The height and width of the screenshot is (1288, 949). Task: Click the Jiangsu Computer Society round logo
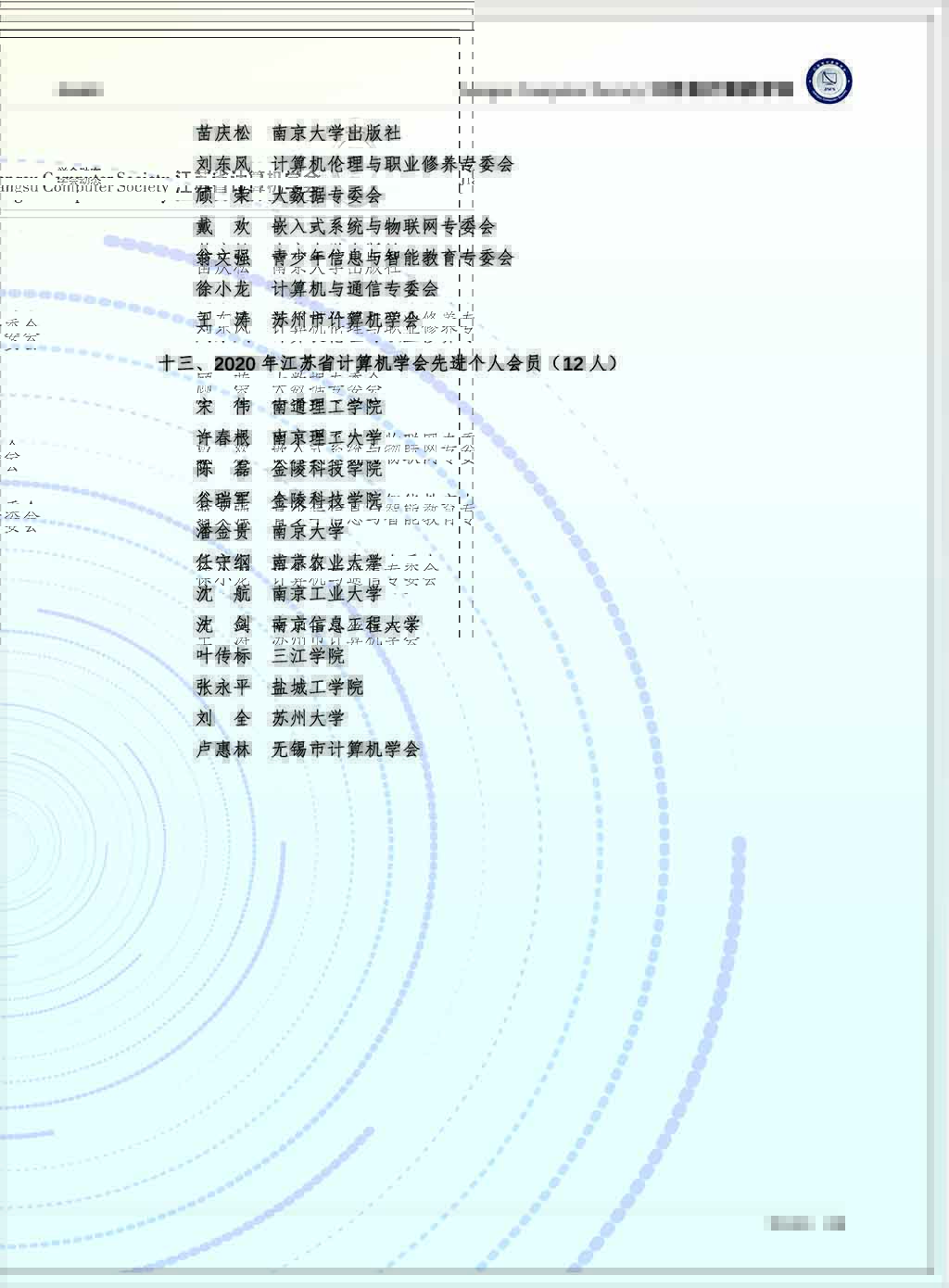click(828, 82)
